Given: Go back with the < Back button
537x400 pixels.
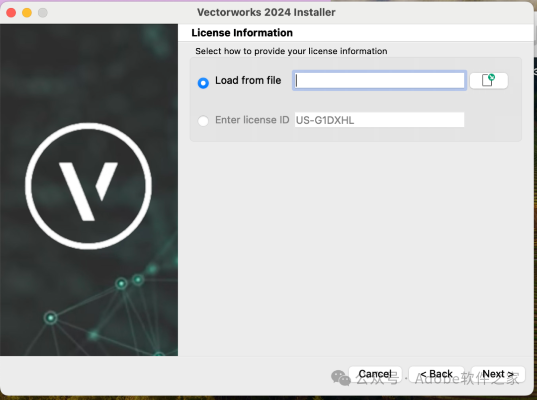Looking at the screenshot, I should click(436, 374).
